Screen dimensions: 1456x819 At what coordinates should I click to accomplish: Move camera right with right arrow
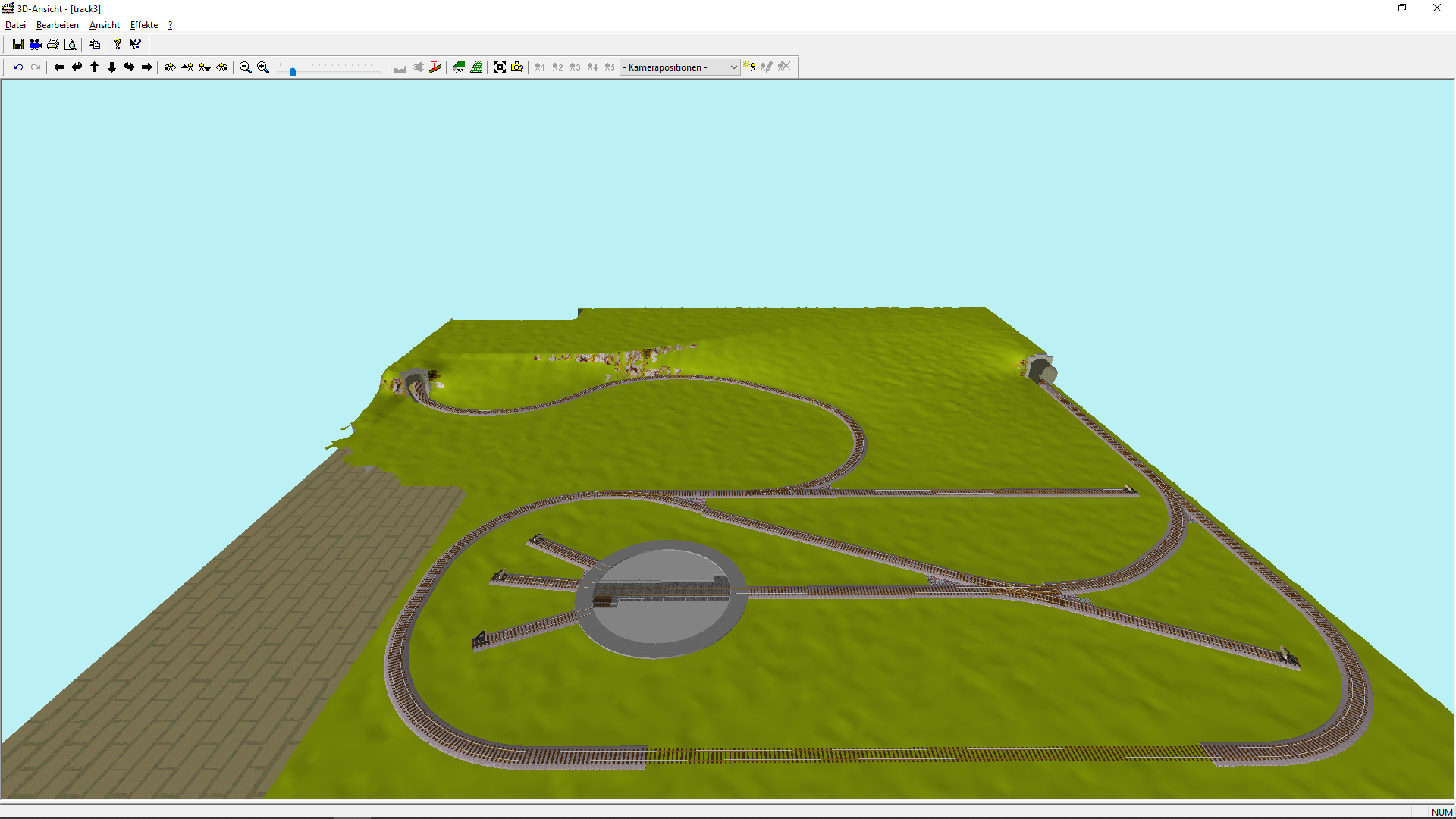146,67
